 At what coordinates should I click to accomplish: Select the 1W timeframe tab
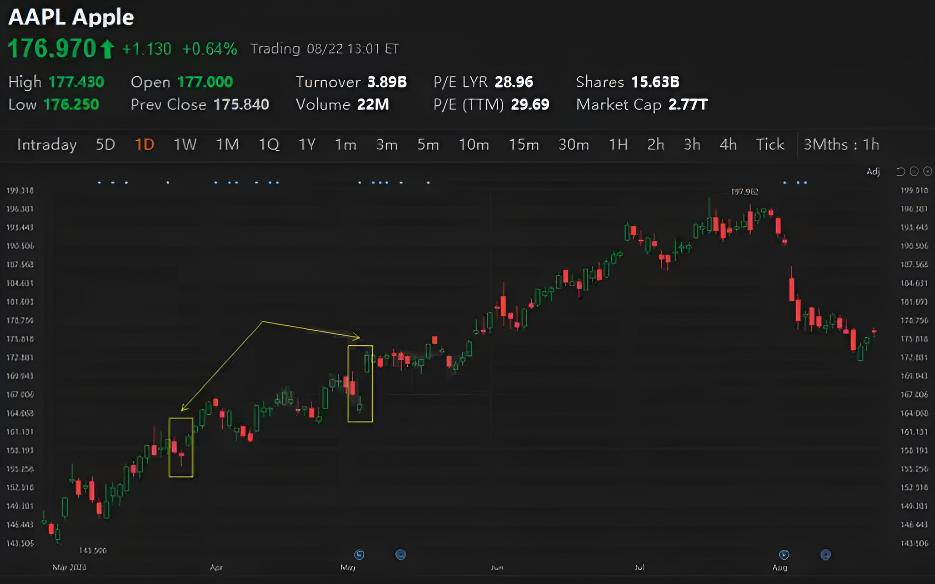point(185,144)
